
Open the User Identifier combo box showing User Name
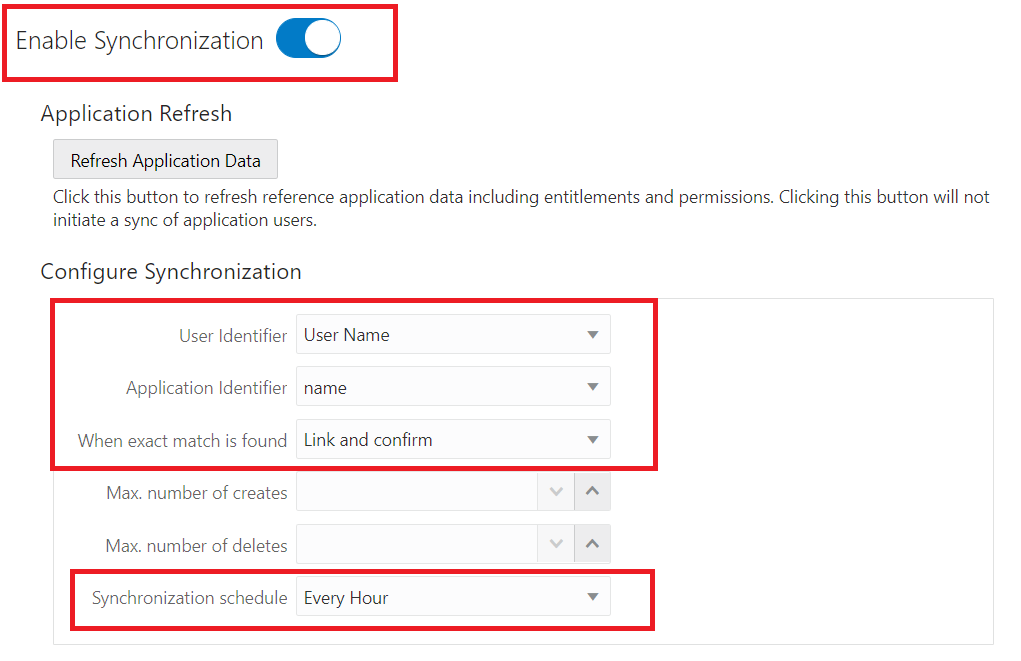click(x=438, y=335)
